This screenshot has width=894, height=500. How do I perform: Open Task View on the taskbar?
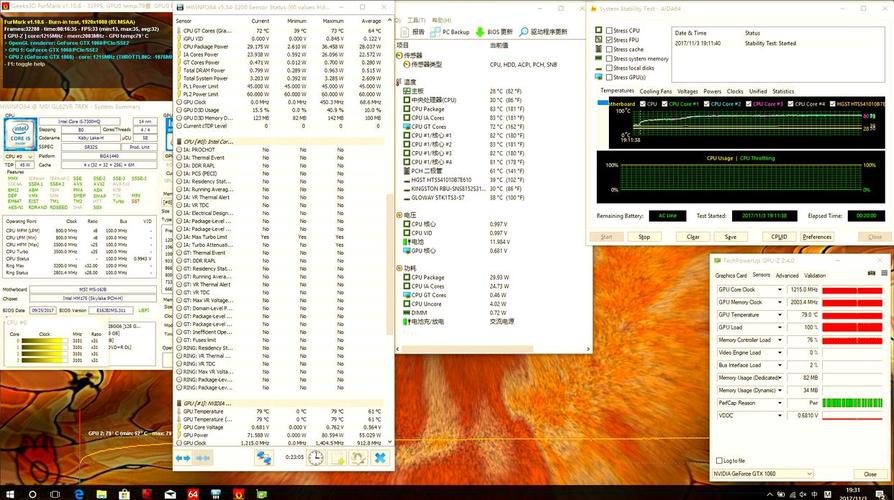55,494
